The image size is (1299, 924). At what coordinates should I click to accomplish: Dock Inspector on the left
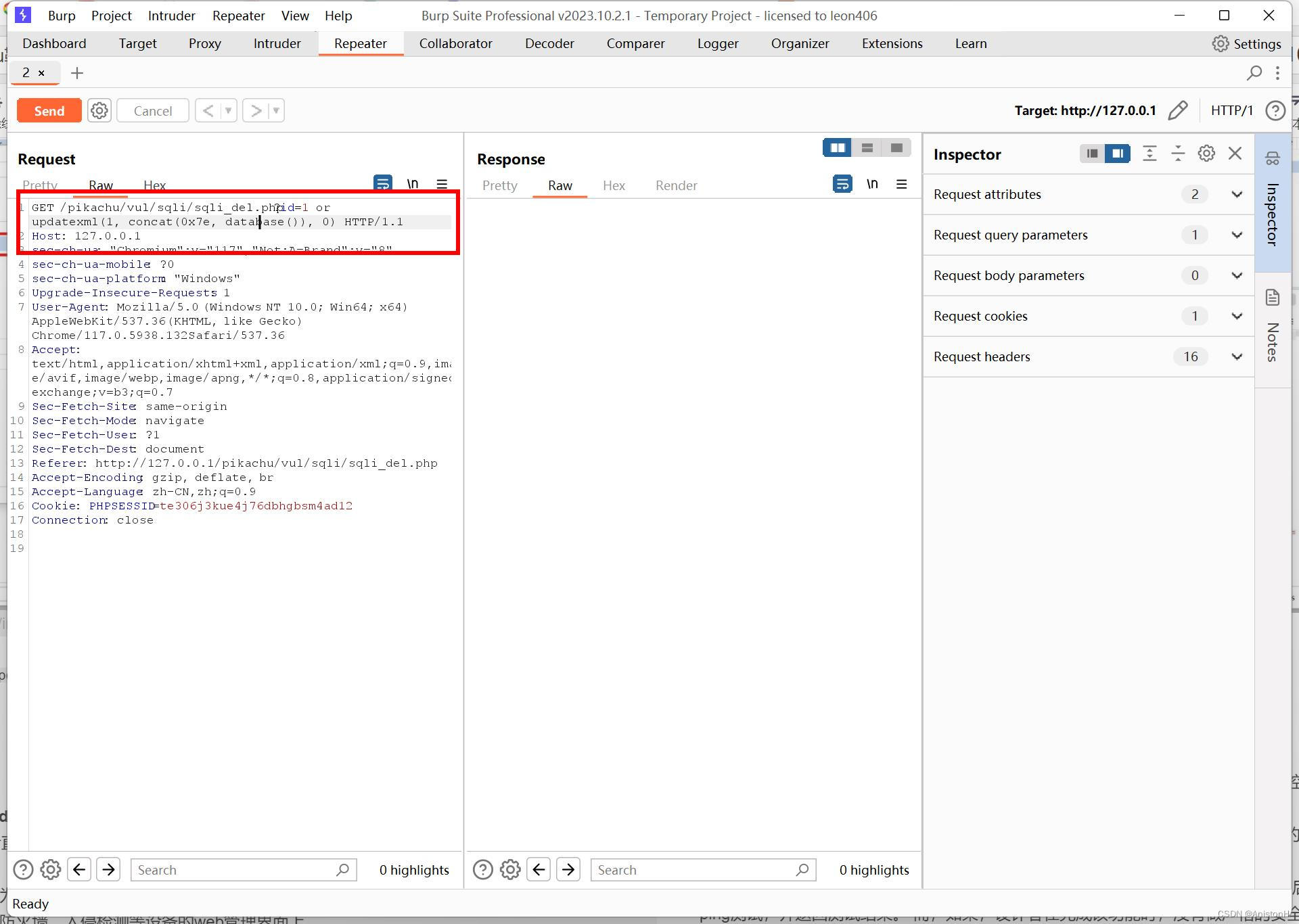[x=1092, y=154]
